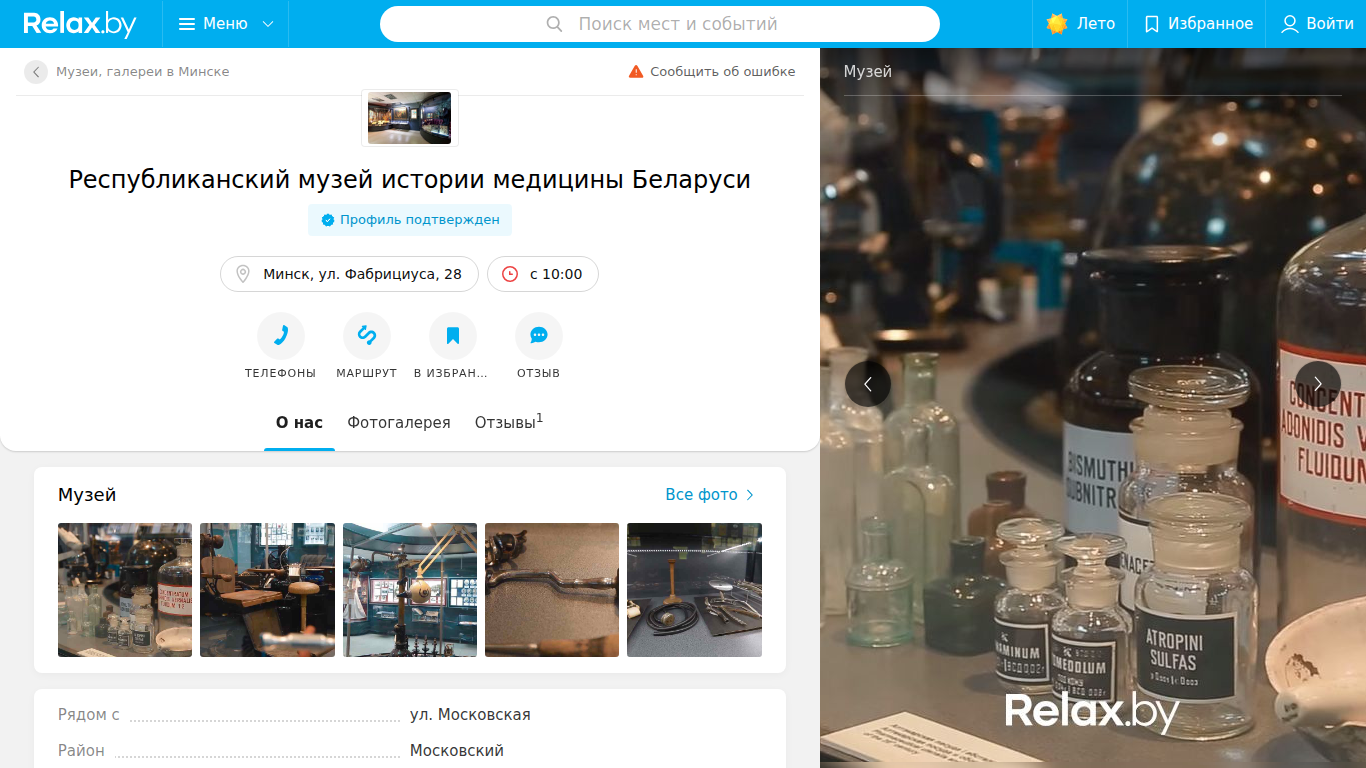This screenshot has height=768, width=1366.
Task: Expand the Меню dropdown
Action: point(226,24)
